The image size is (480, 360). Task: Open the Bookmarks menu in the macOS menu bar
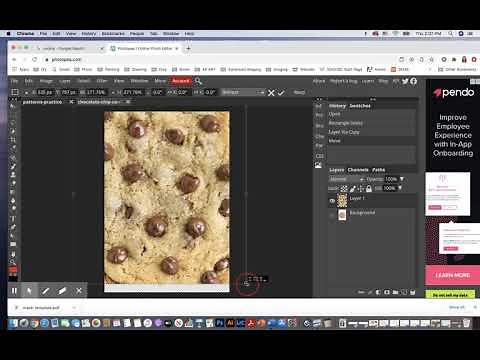coord(113,34)
